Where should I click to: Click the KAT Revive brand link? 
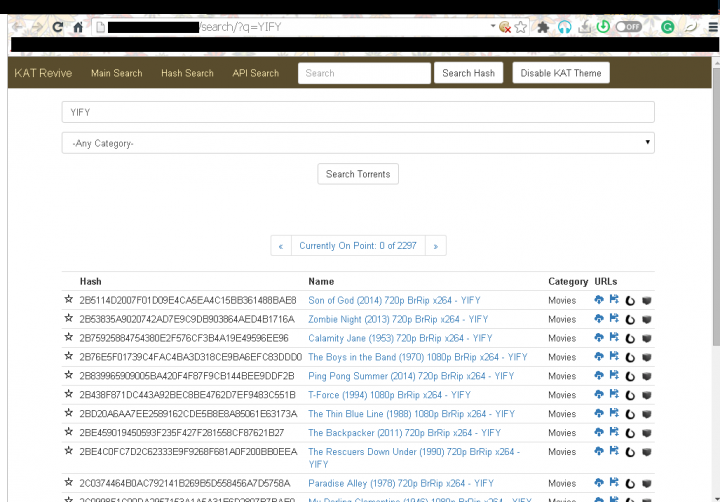click(43, 73)
